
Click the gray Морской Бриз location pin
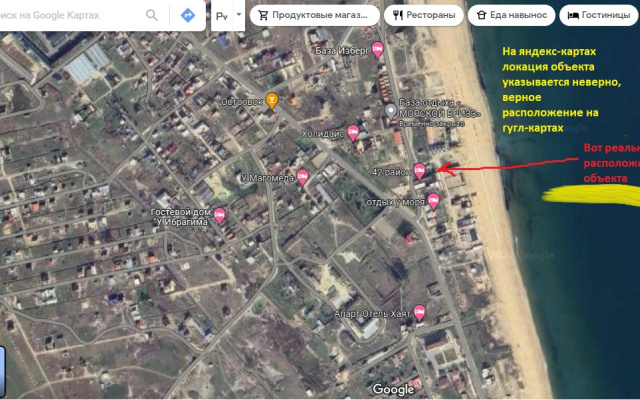point(391,111)
